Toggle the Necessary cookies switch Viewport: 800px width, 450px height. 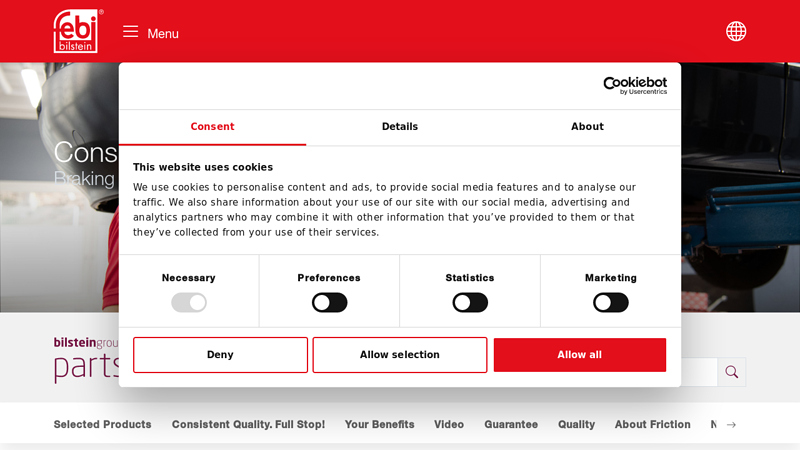coord(189,302)
